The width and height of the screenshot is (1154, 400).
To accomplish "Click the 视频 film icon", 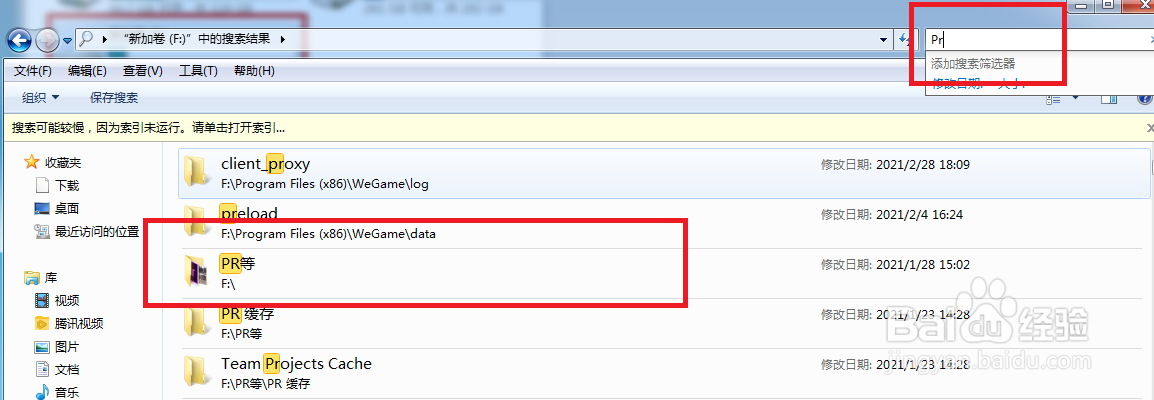I will coord(42,301).
